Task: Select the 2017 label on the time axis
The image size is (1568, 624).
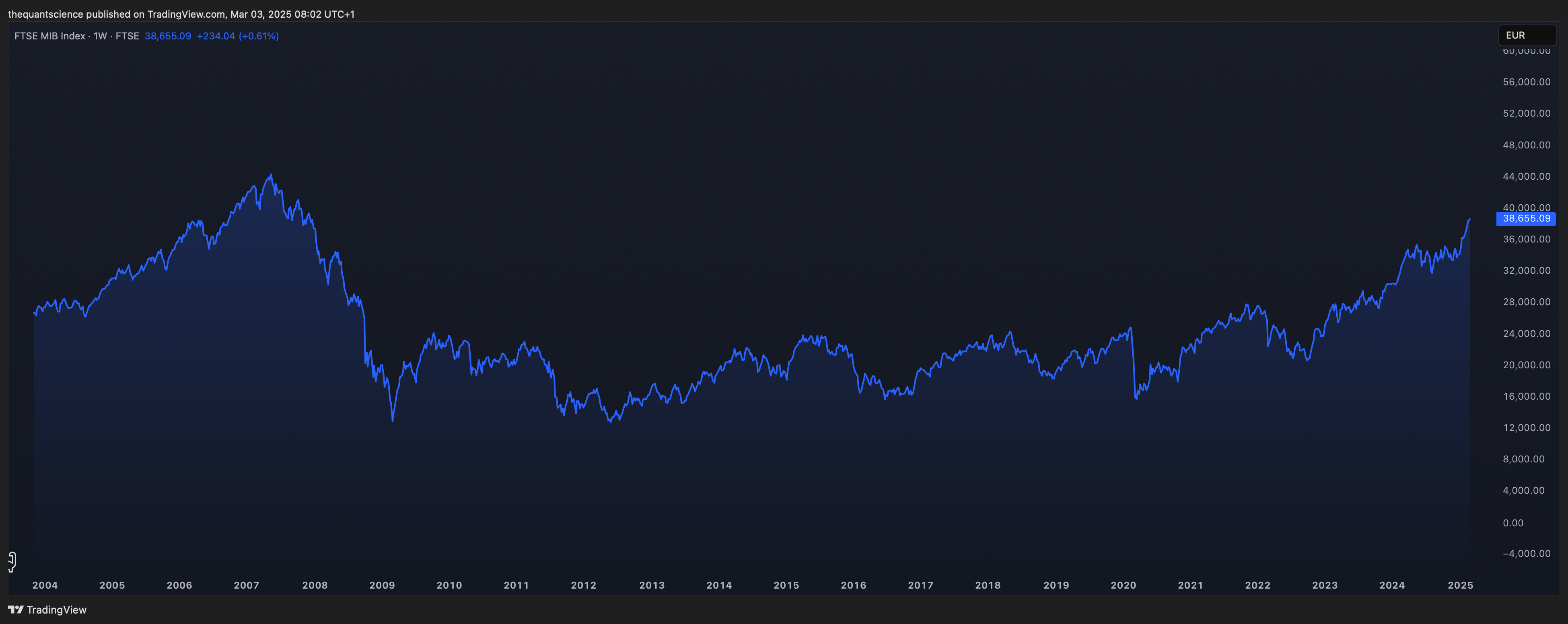Action: (920, 585)
